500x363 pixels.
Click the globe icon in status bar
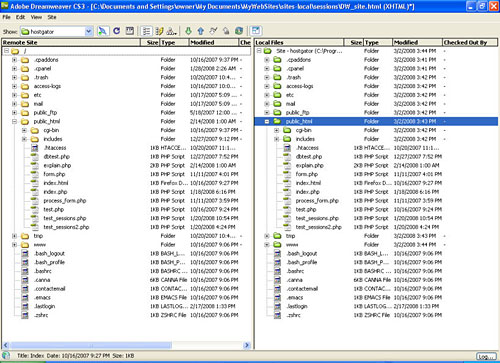[x=6, y=355]
